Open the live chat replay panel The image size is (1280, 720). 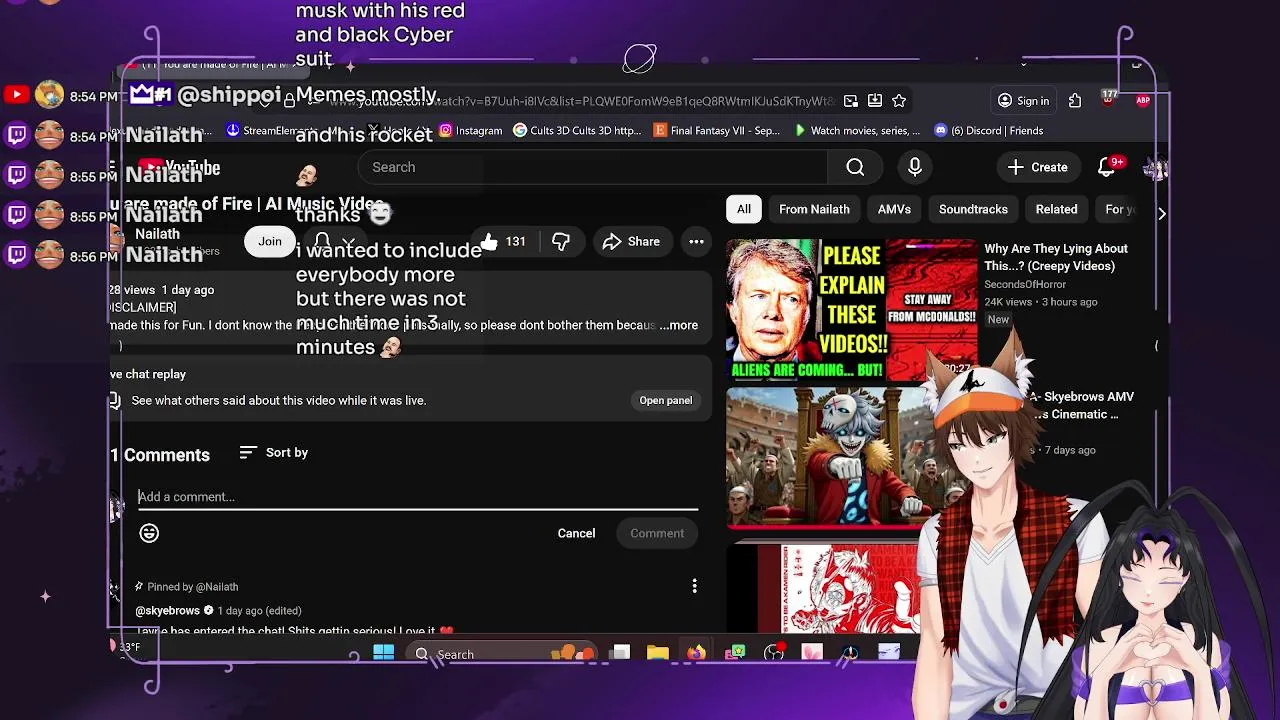pyautogui.click(x=665, y=400)
